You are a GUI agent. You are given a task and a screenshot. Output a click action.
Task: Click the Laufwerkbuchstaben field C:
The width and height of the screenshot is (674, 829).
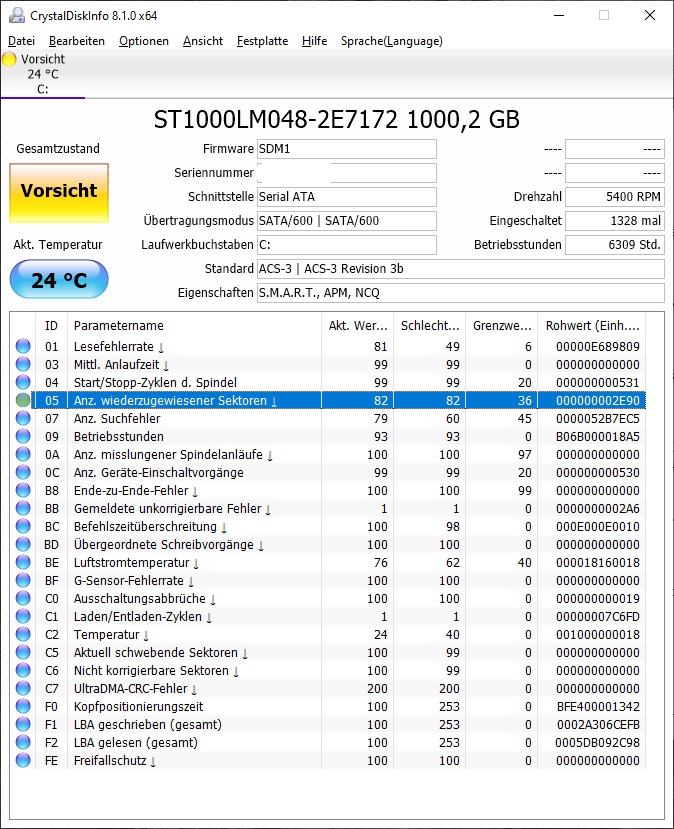pos(347,245)
